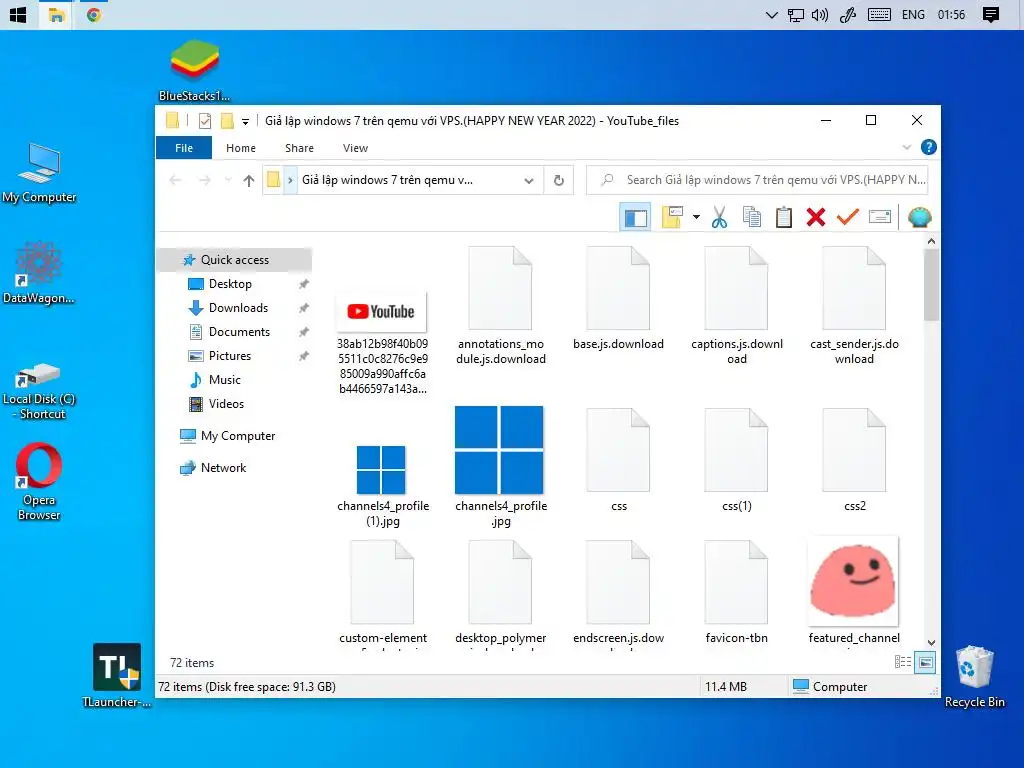
Task: Select css(1) file
Action: pos(736,460)
